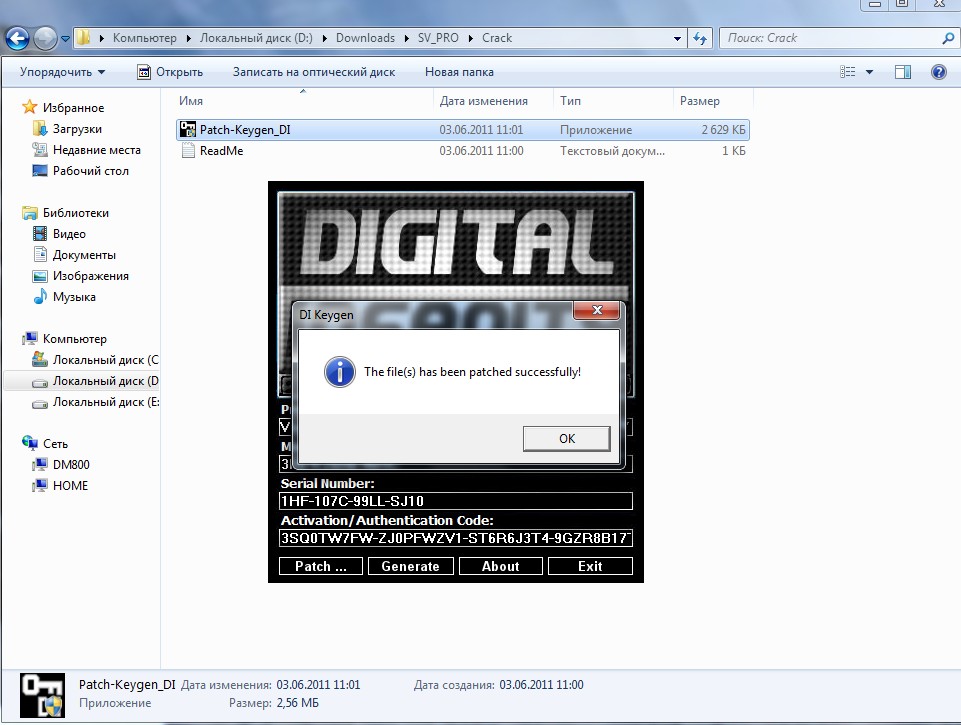
Task: Expand the arrow after Downloads breadcrumb
Action: tap(407, 38)
